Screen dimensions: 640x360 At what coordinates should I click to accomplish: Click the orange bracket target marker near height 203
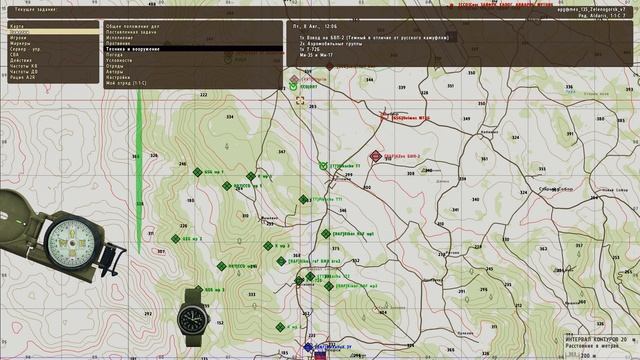[300, 100]
